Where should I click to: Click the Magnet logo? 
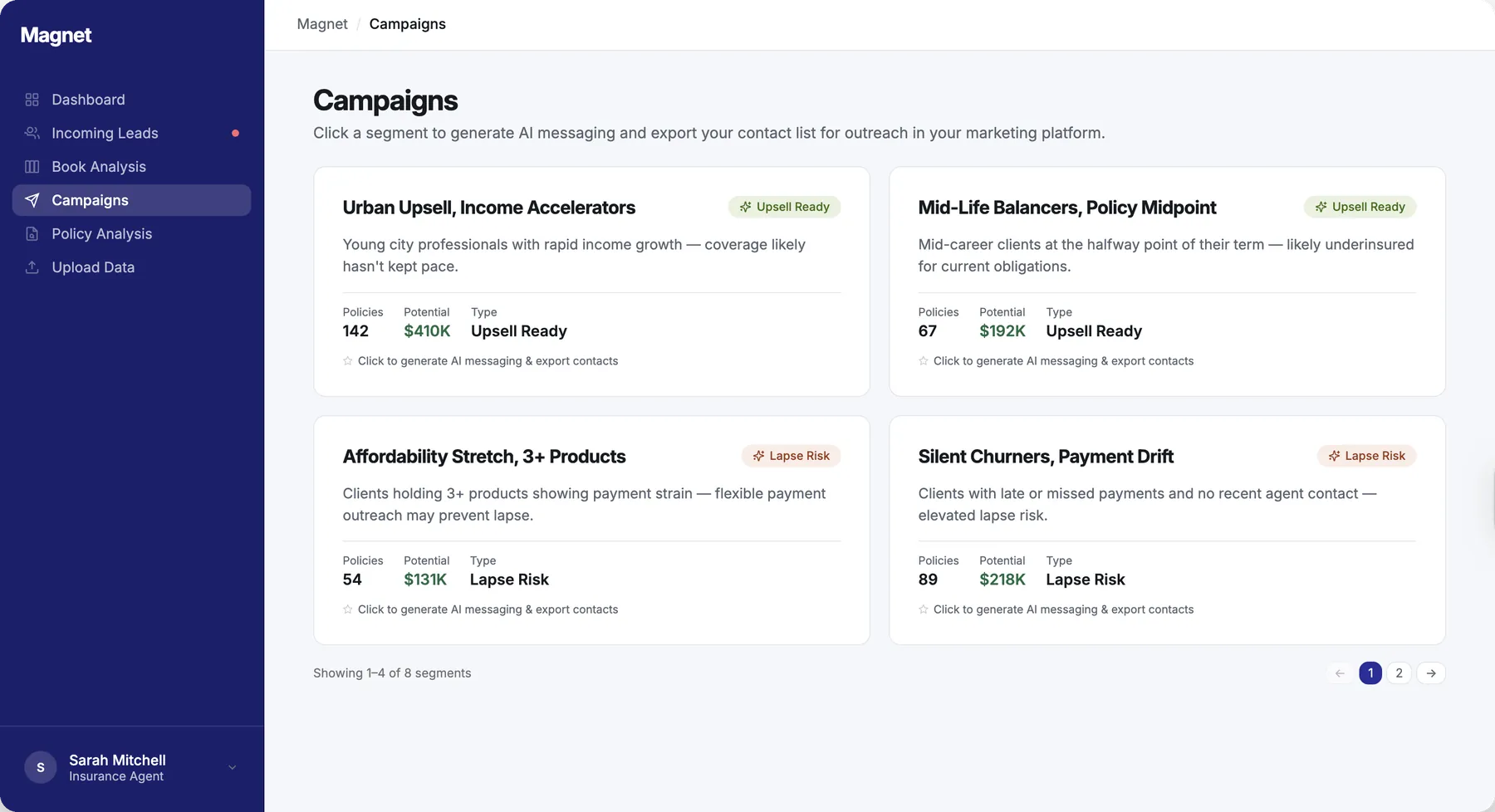56,35
